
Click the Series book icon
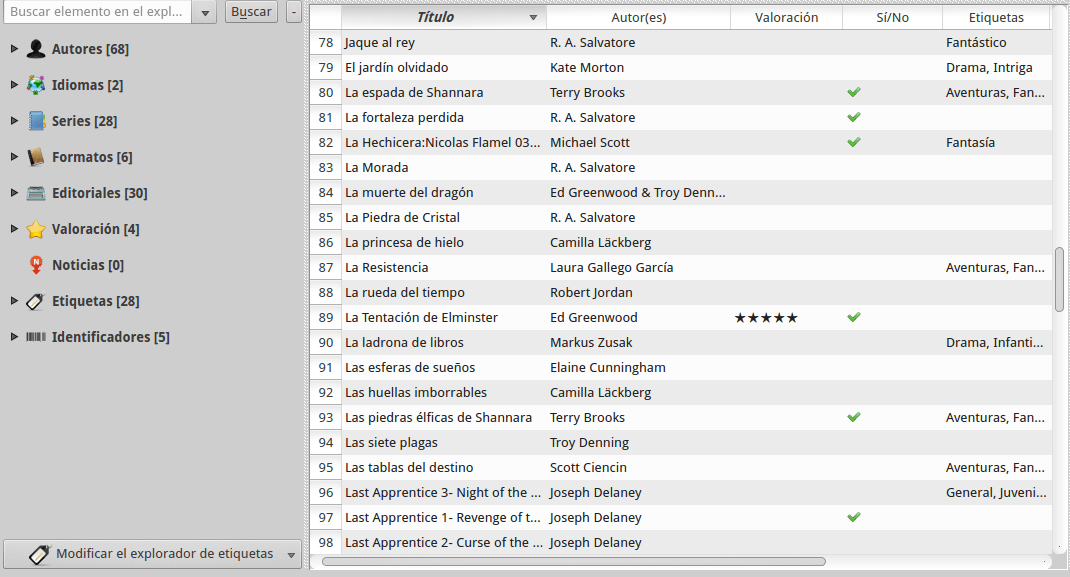[x=36, y=121]
